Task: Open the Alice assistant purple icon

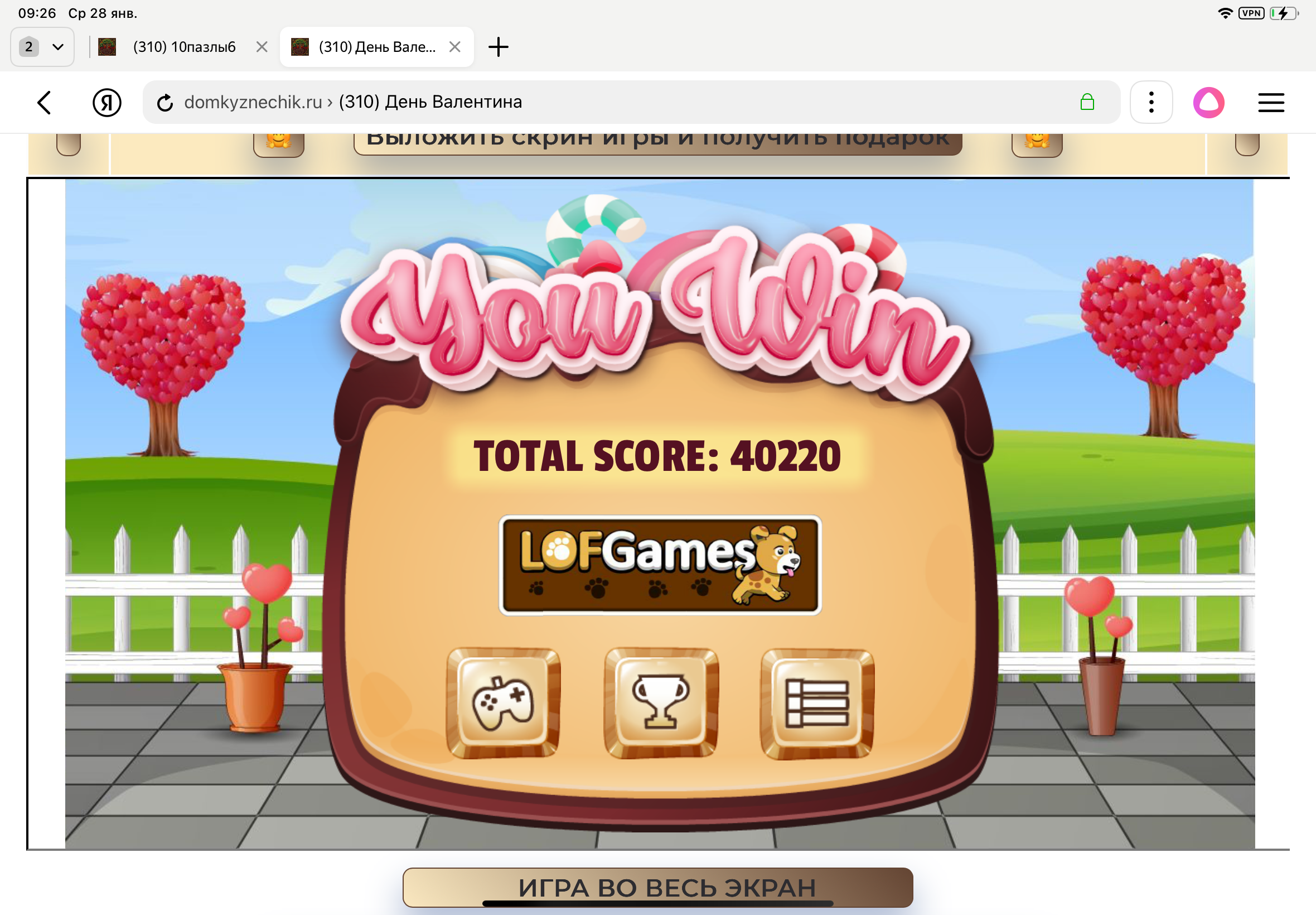Action: (x=1208, y=103)
